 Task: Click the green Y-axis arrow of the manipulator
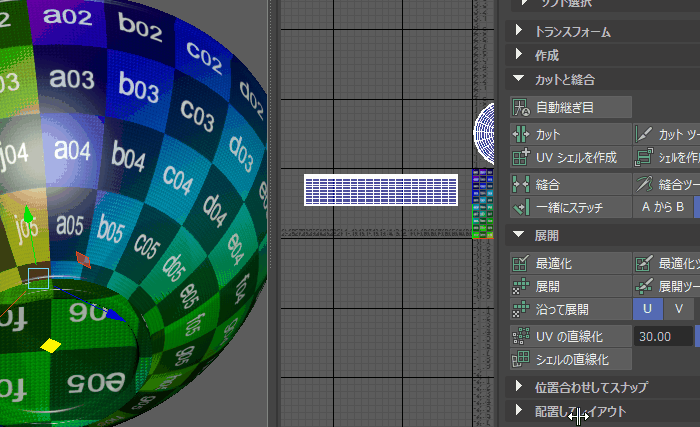tap(28, 215)
